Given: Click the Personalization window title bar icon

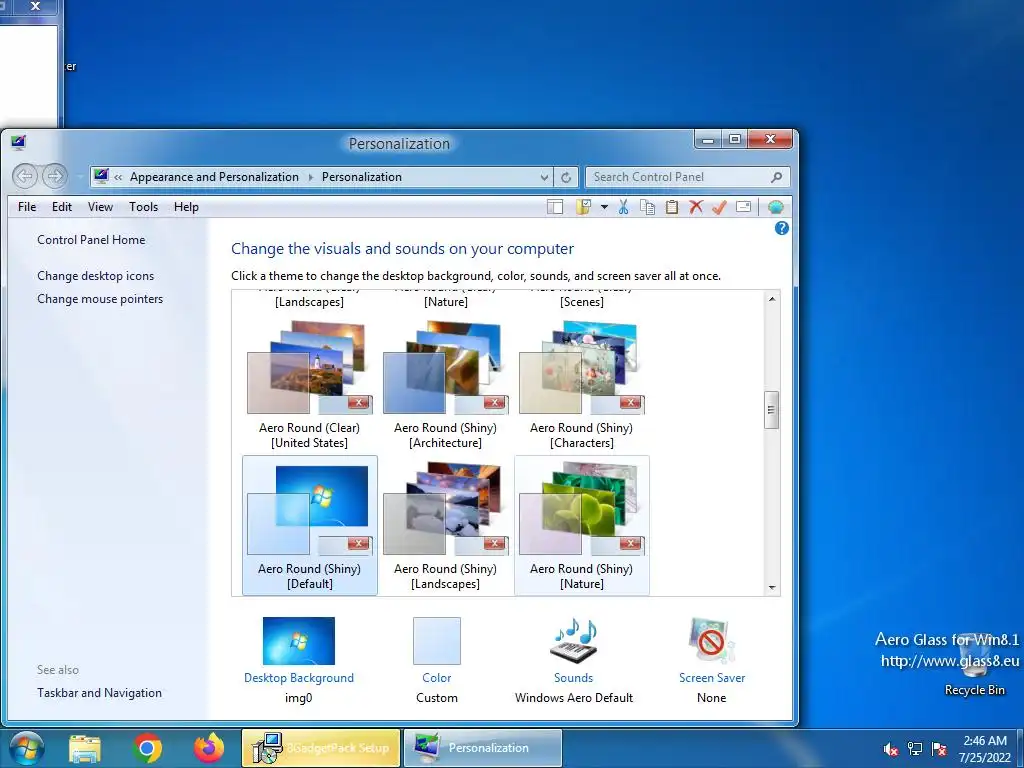Looking at the screenshot, I should [18, 142].
